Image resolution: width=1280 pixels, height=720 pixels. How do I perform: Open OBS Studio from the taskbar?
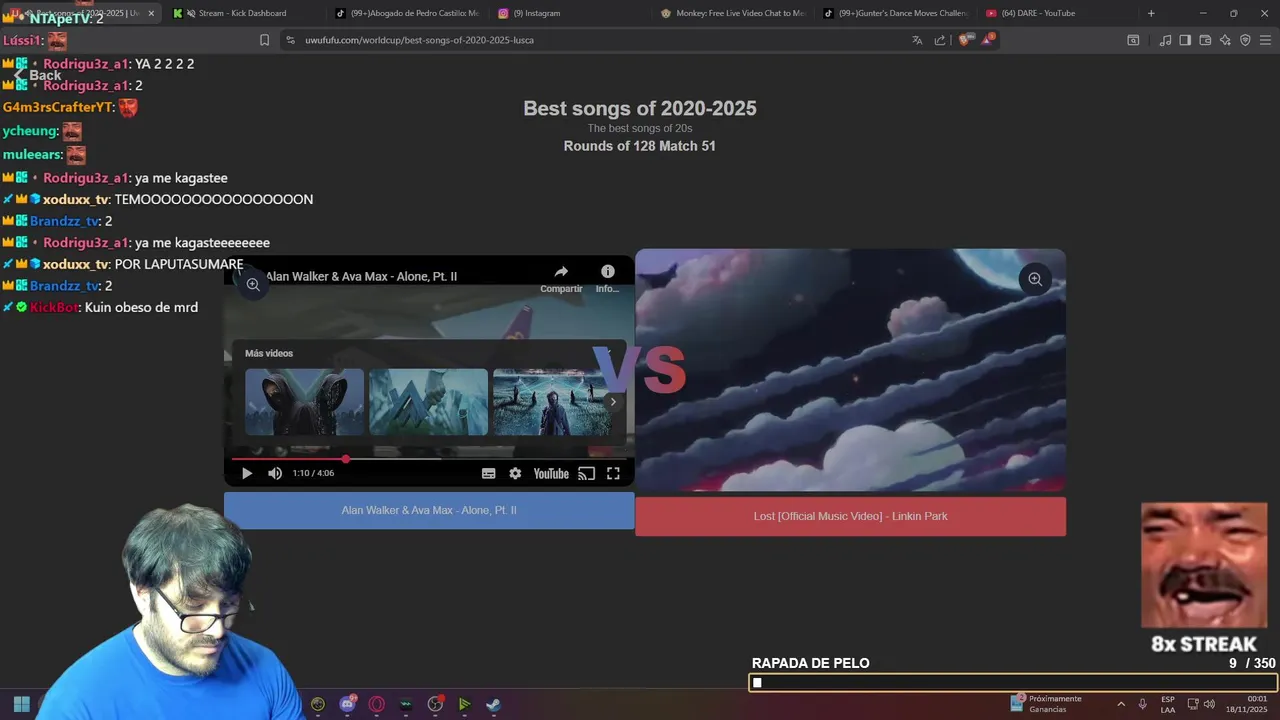[435, 704]
